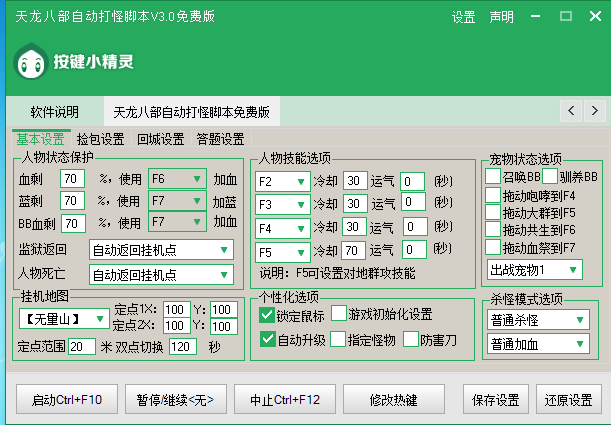Uncheck the 锁定鼠标 option

point(267,314)
